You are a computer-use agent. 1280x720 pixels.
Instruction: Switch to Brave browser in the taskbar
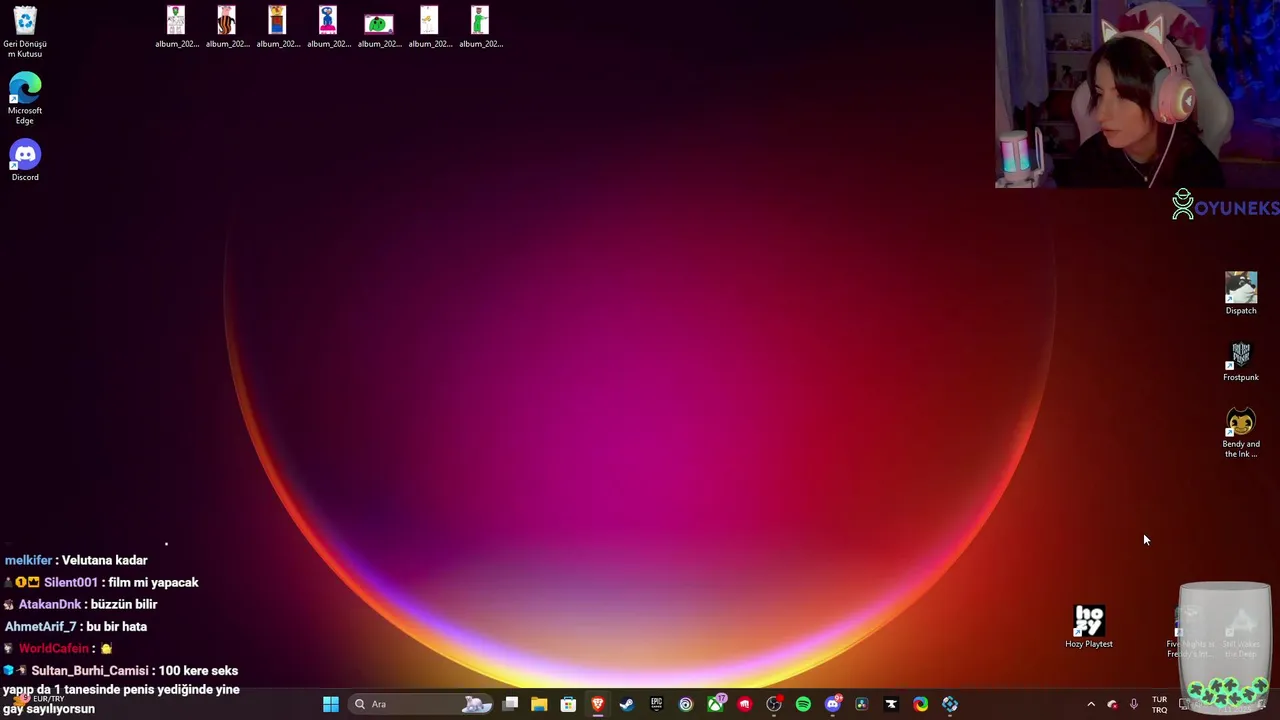coord(598,704)
